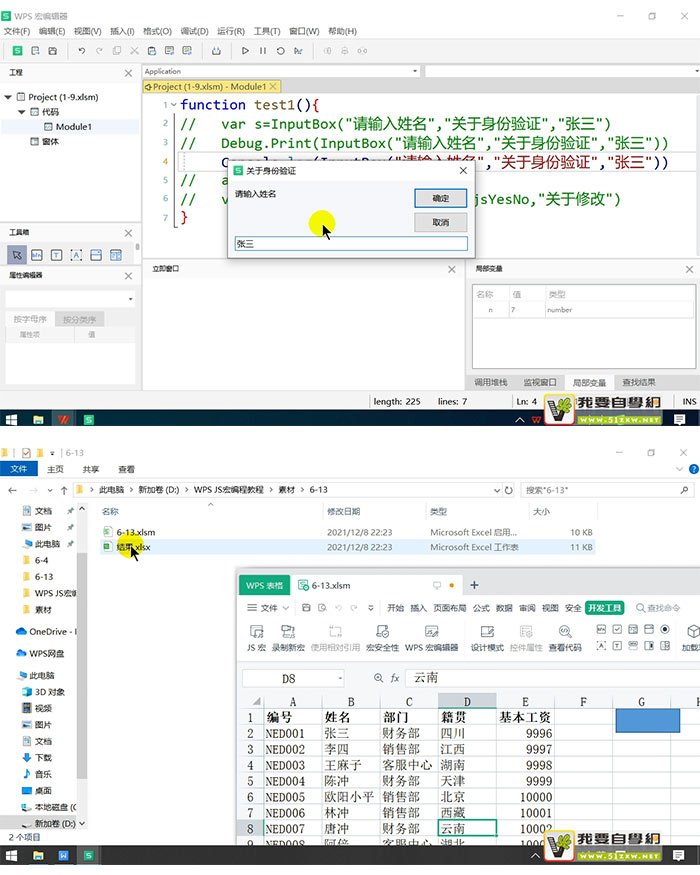Switch to the 监视窗口 tab
The height and width of the screenshot is (875, 700).
pos(540,382)
